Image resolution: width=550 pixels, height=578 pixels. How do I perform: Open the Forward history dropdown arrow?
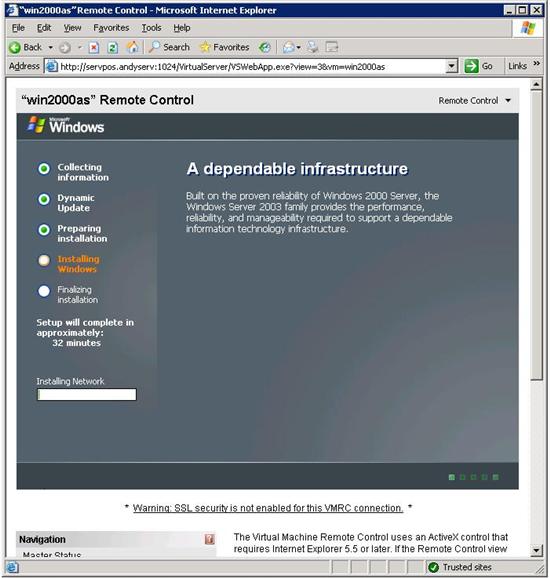tap(80, 48)
